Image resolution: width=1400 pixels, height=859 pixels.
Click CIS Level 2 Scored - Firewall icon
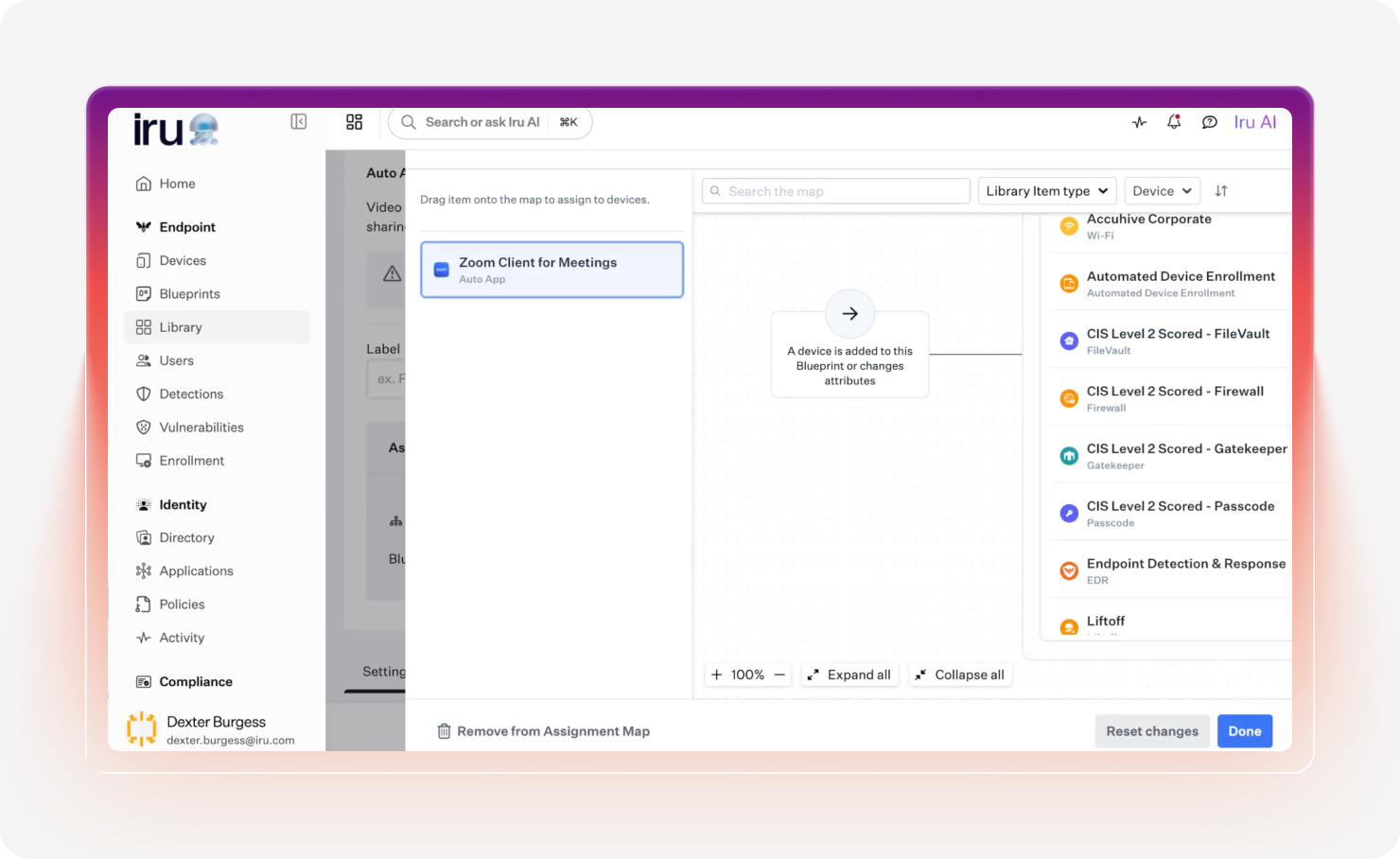click(x=1069, y=398)
